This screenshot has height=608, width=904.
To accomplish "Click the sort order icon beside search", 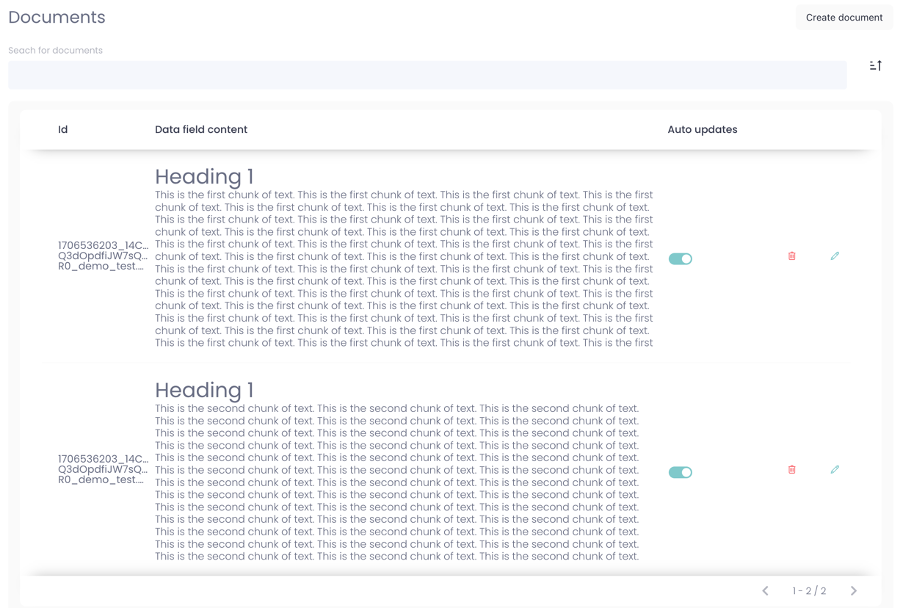I will coord(875,66).
